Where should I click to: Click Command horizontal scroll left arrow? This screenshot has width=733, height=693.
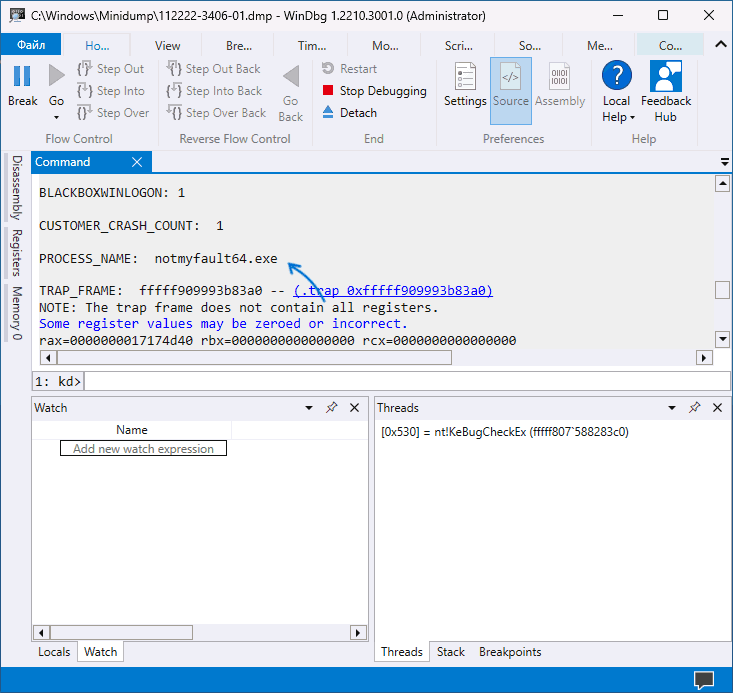pos(48,358)
